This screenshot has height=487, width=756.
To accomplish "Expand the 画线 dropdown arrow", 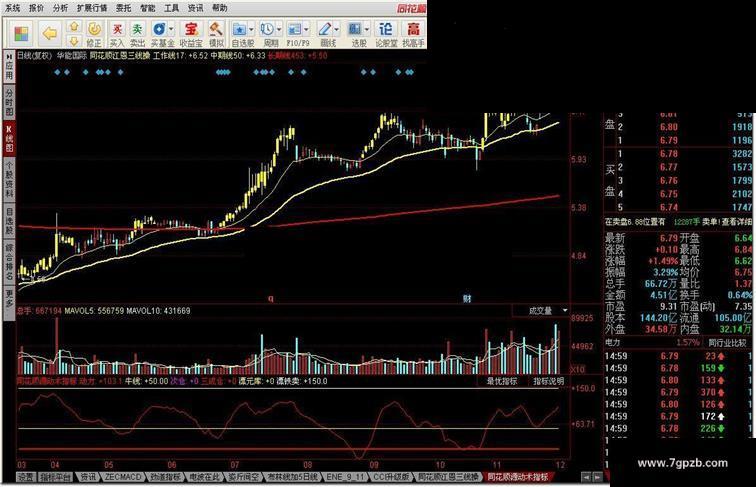I will pos(337,30).
